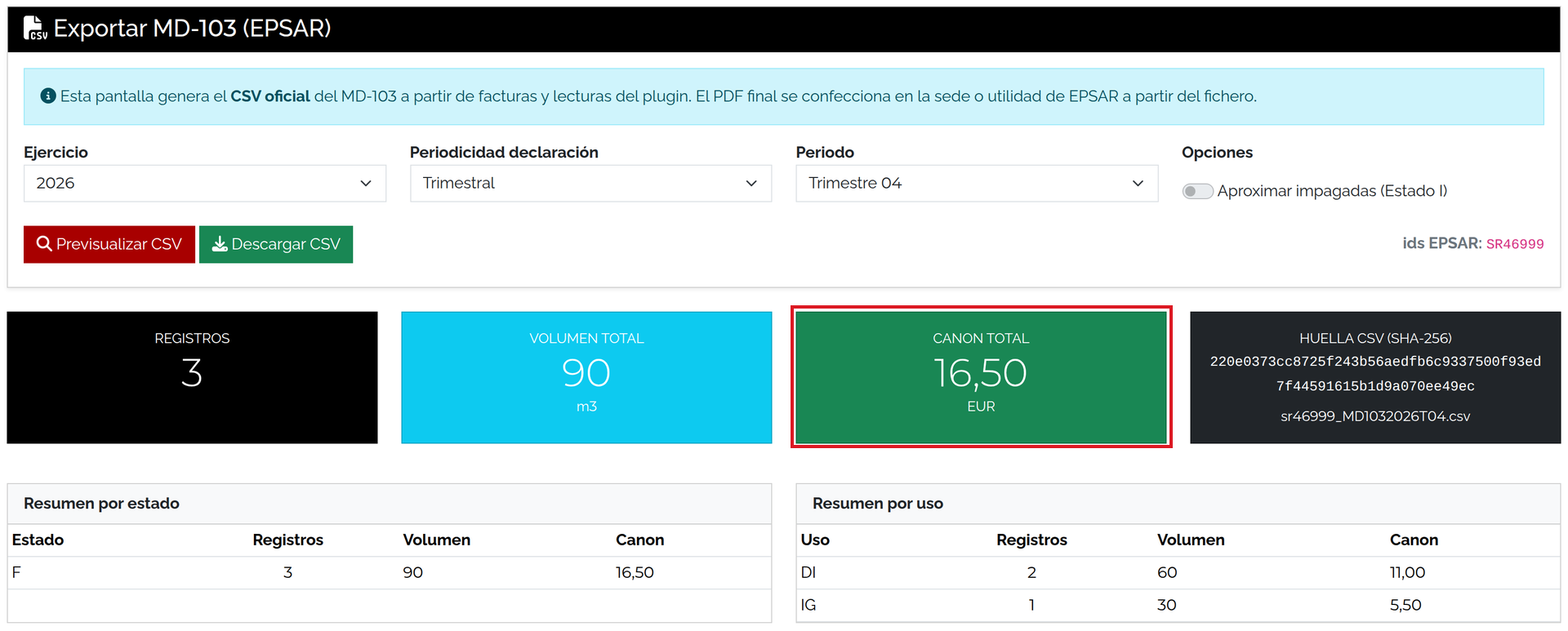
Task: Click the IG uso row cell
Action: click(808, 605)
